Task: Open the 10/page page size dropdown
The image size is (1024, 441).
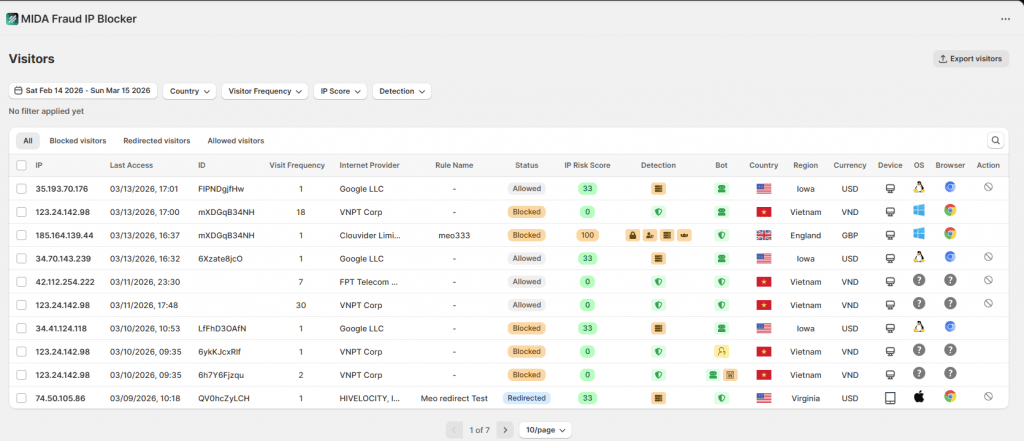Action: pos(546,429)
